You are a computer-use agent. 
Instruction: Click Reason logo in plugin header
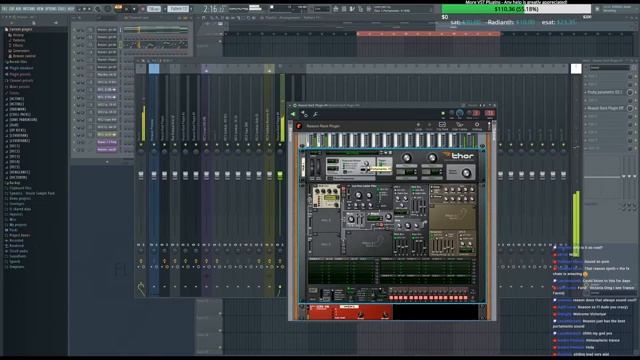(x=299, y=126)
